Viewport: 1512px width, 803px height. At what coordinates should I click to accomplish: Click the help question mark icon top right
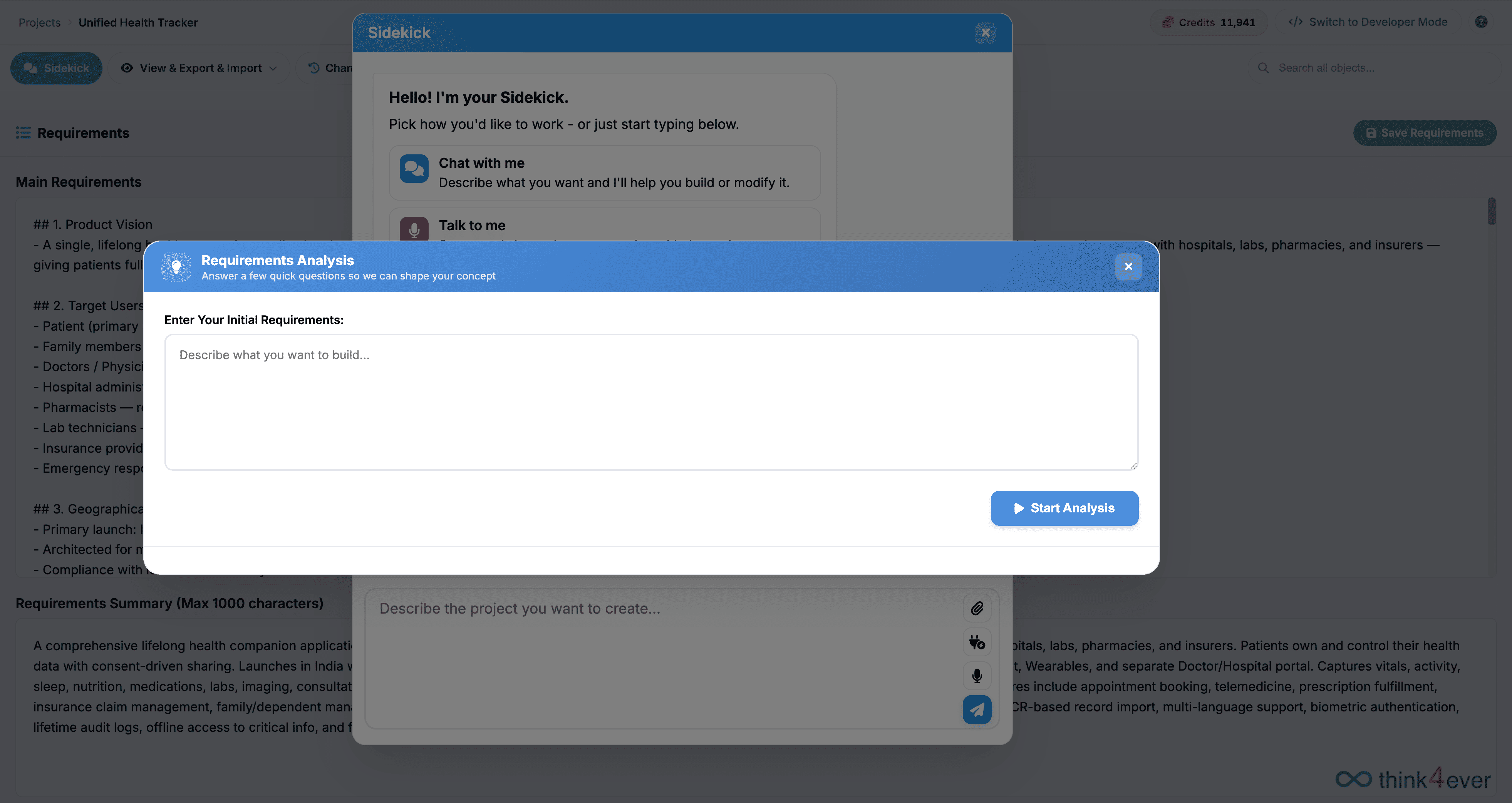pos(1481,22)
